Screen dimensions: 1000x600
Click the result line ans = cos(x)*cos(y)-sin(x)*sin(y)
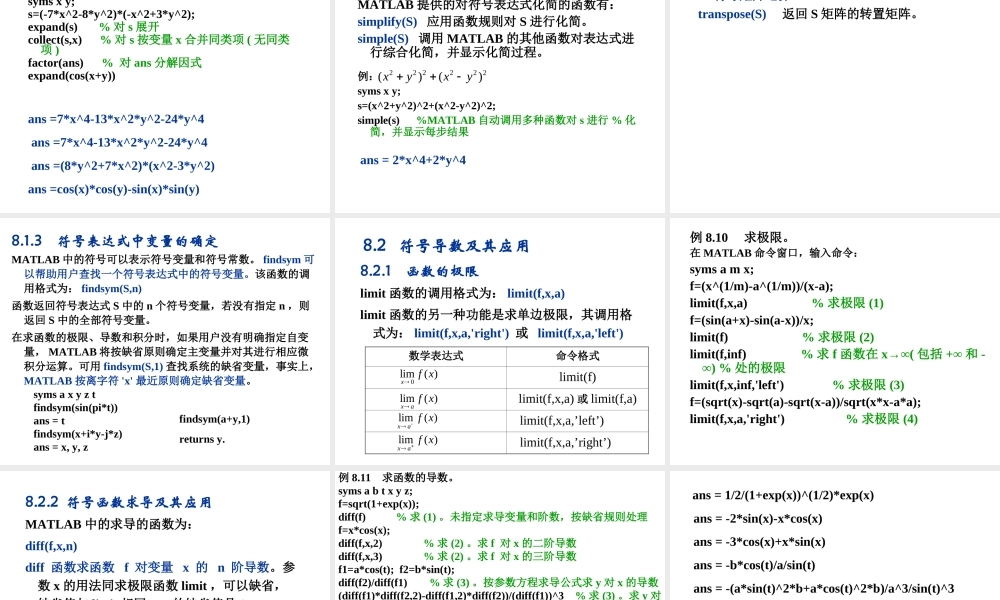click(x=113, y=189)
